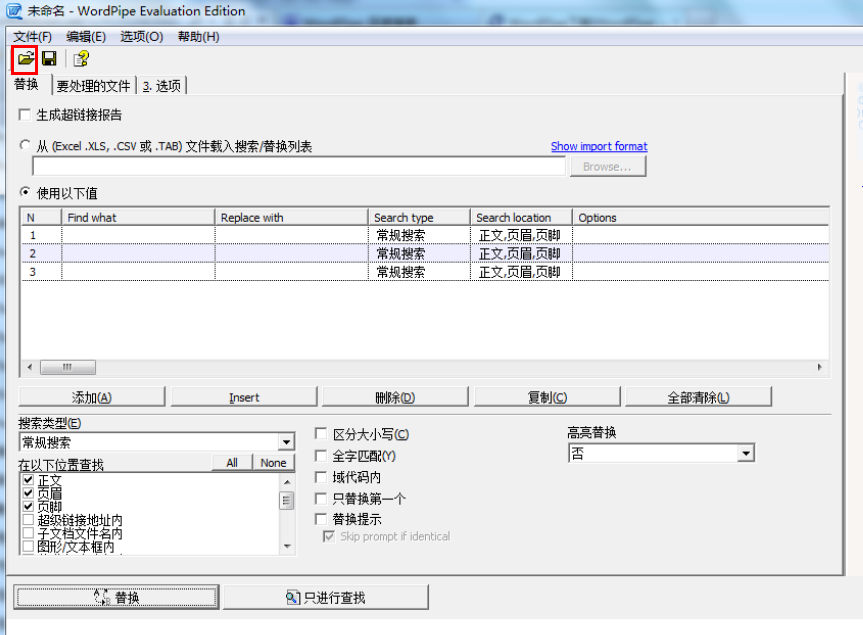Check the 图形/文本框内 checkbox
Image resolution: width=863 pixels, height=635 pixels.
point(29,546)
